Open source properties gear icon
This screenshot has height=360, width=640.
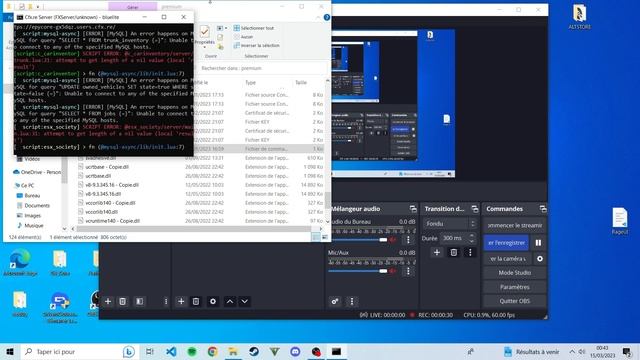click(213, 302)
